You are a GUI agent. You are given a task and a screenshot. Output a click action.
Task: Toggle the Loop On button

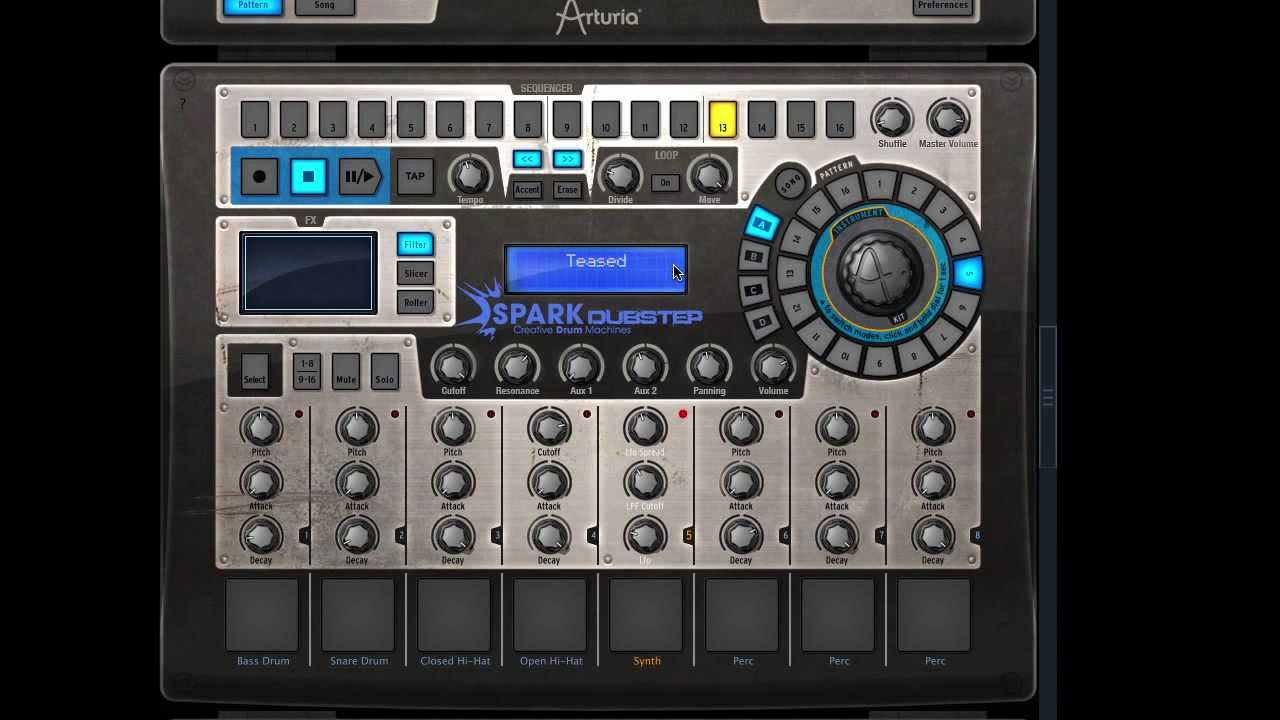click(x=665, y=183)
